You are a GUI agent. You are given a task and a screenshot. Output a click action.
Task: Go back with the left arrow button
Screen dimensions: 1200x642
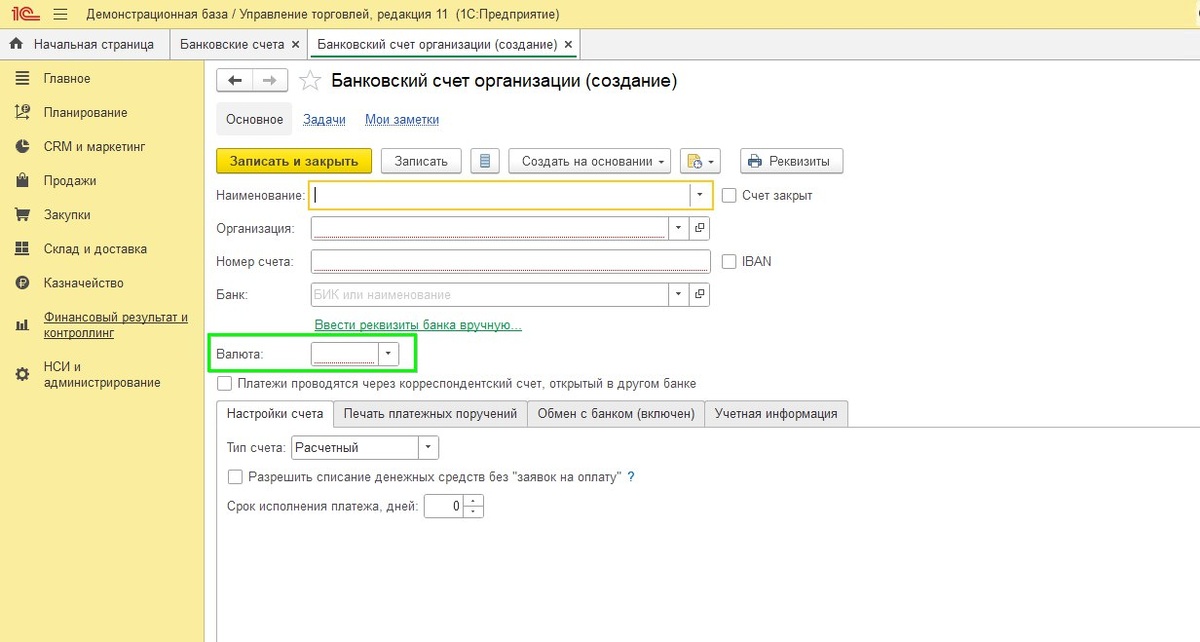coord(235,81)
